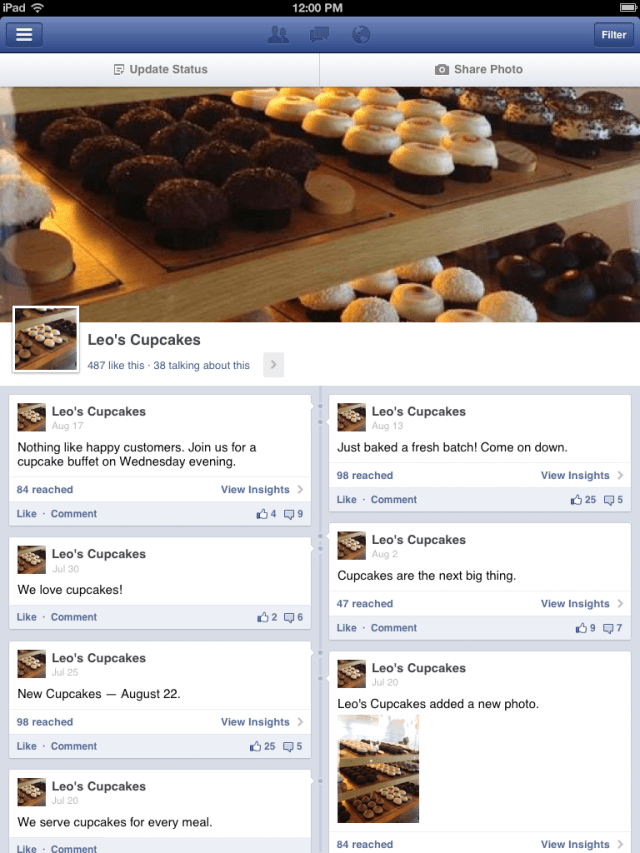Open the hamburger side menu
Screen dimensions: 640x853
(x=24, y=34)
